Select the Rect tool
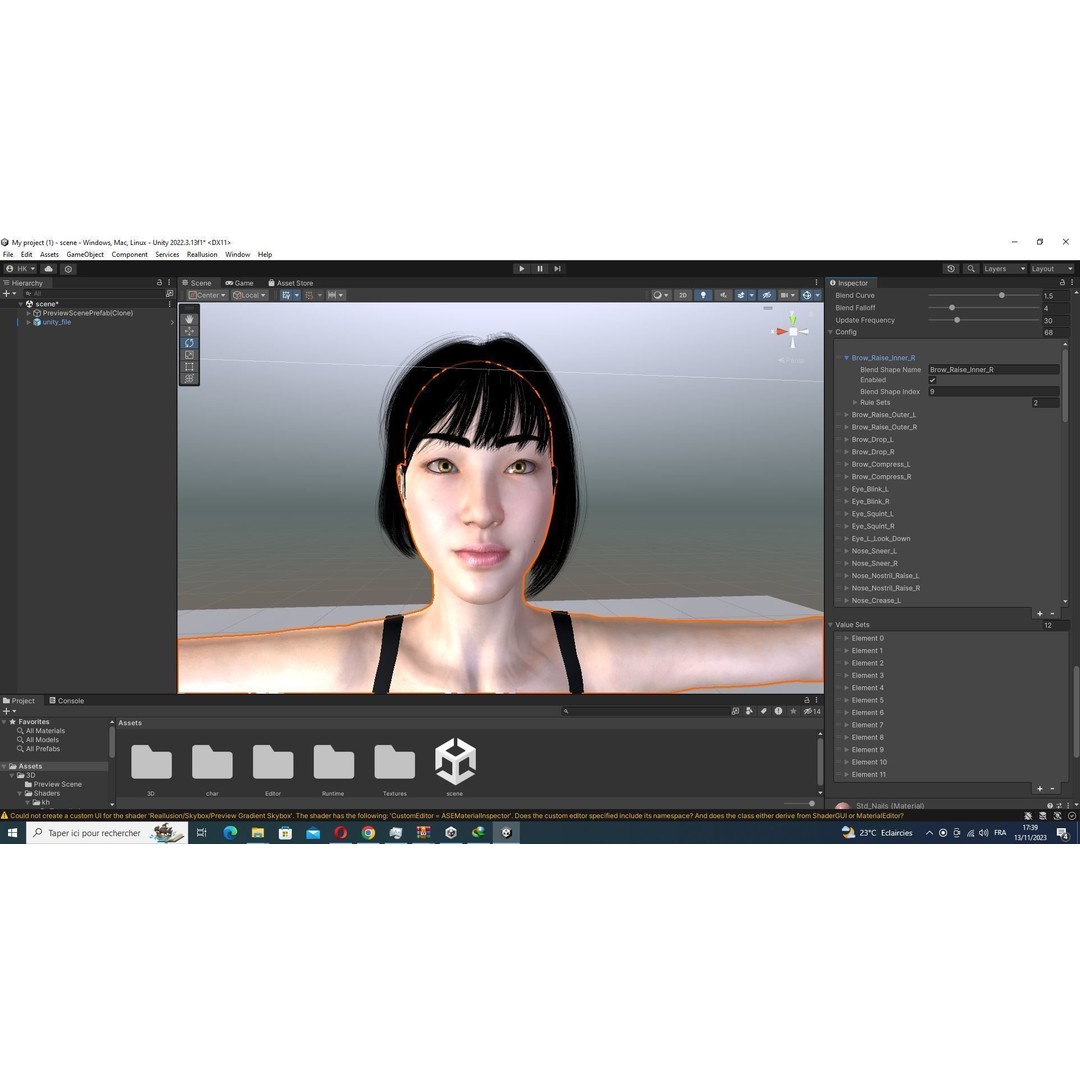This screenshot has width=1080, height=1080. coord(189,366)
